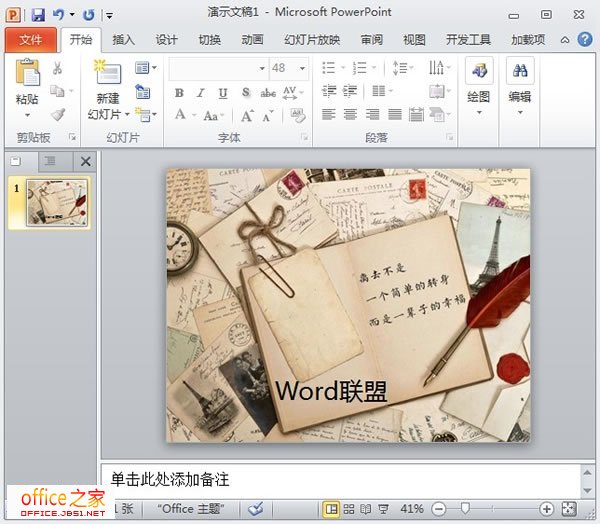Switch to the 动画 Animations tab

point(252,40)
